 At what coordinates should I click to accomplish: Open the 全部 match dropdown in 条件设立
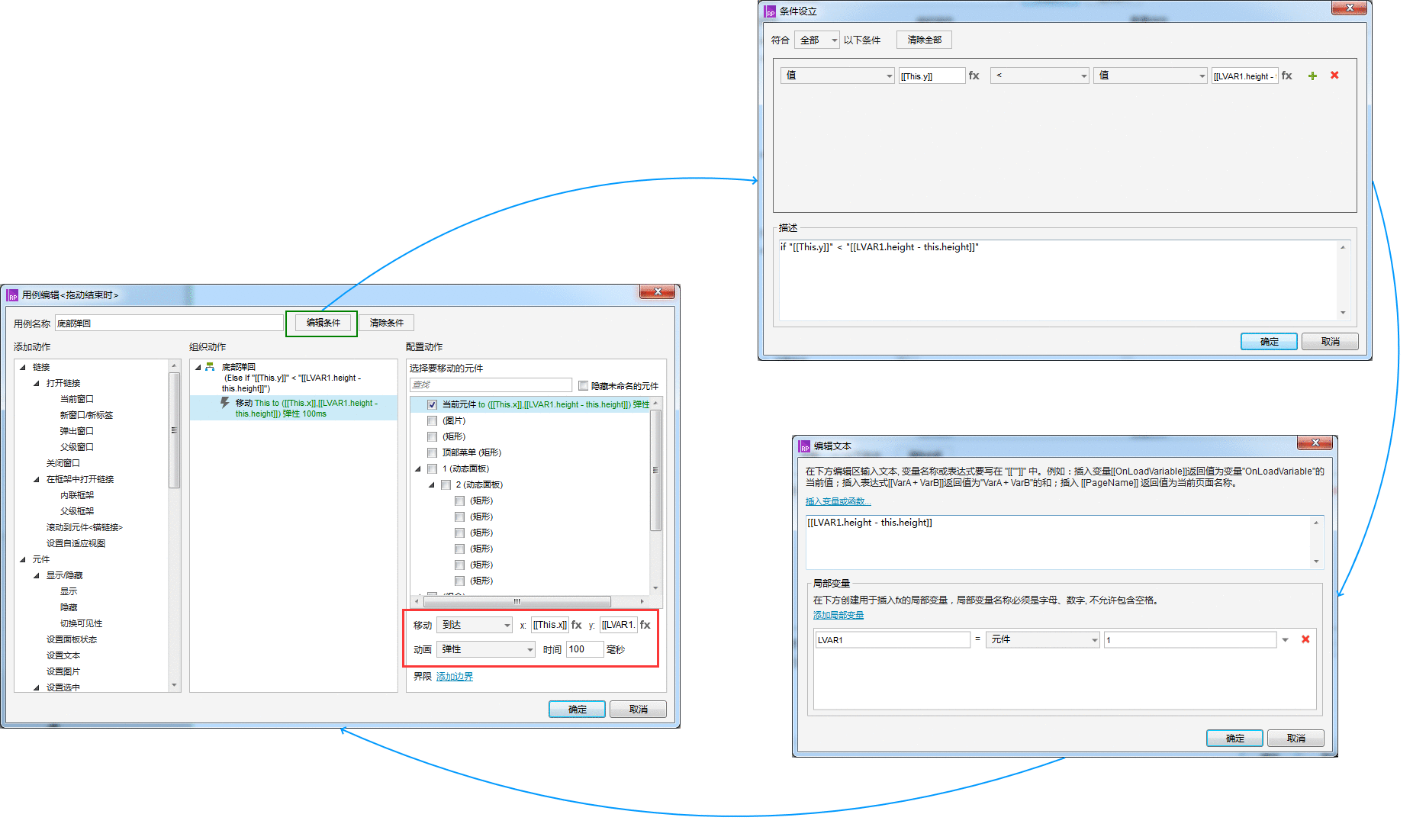[817, 40]
